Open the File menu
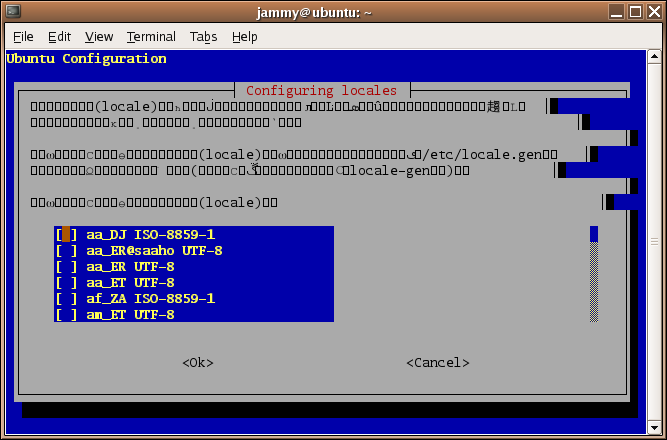Viewport: 667px width, 440px height. coord(23,37)
